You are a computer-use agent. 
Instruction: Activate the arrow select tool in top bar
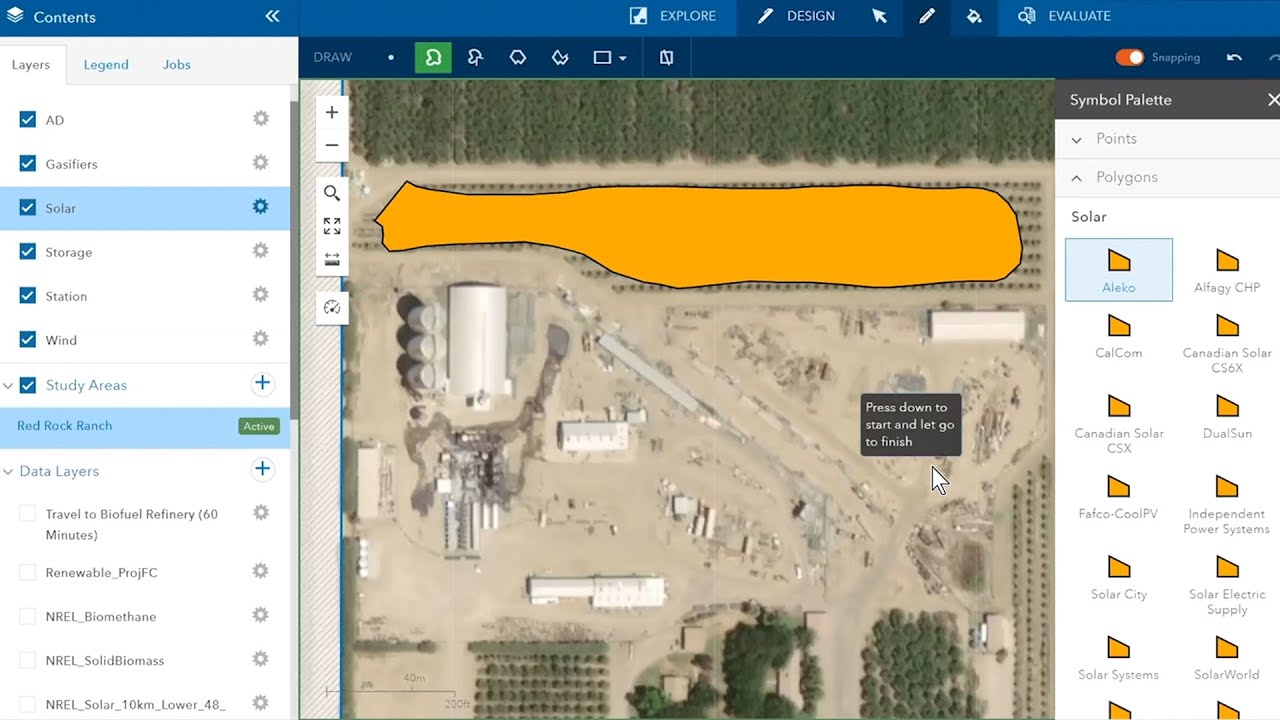(879, 16)
